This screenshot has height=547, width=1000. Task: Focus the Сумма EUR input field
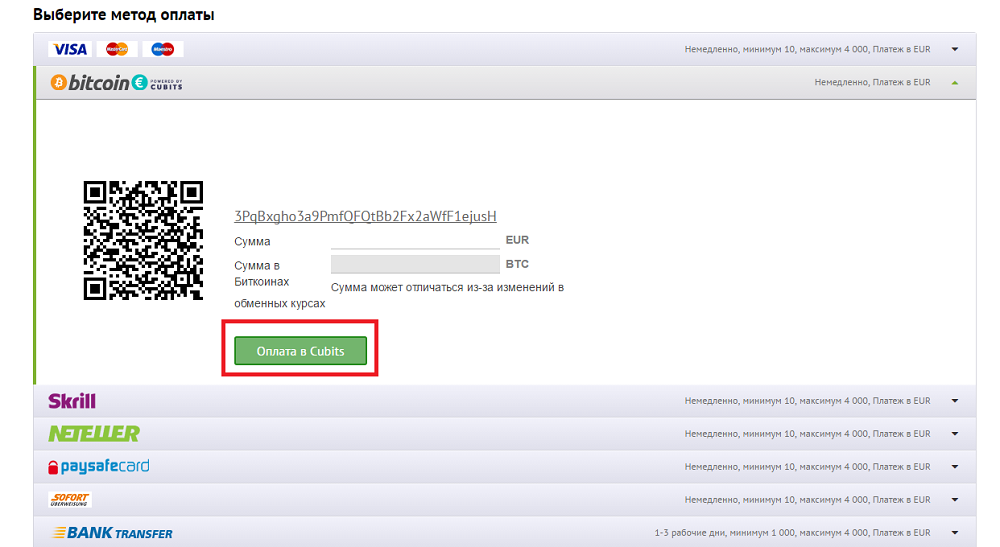[x=415, y=240]
